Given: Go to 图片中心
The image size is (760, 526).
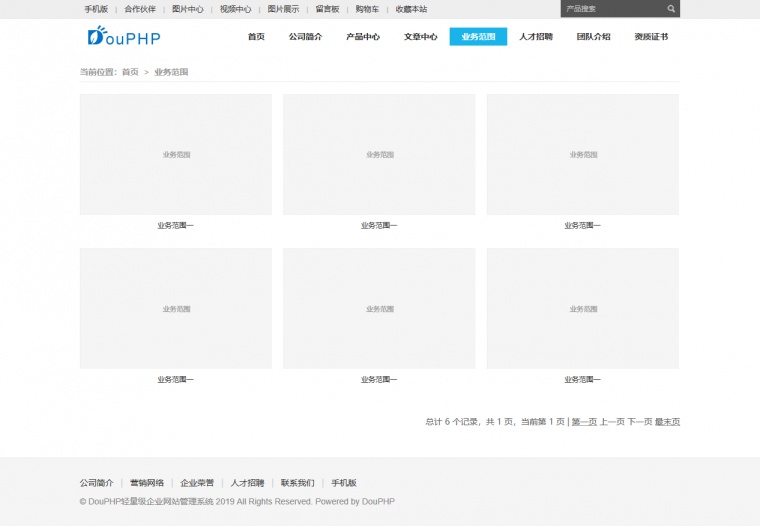Looking at the screenshot, I should [188, 9].
